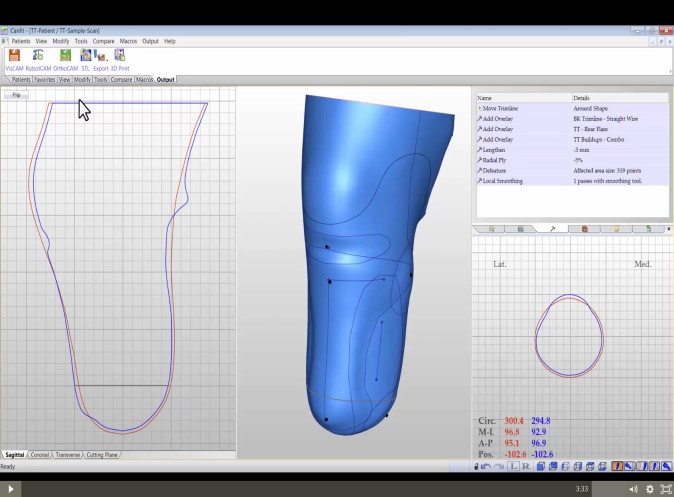Switch to the Modify ribbon tab

(81, 79)
